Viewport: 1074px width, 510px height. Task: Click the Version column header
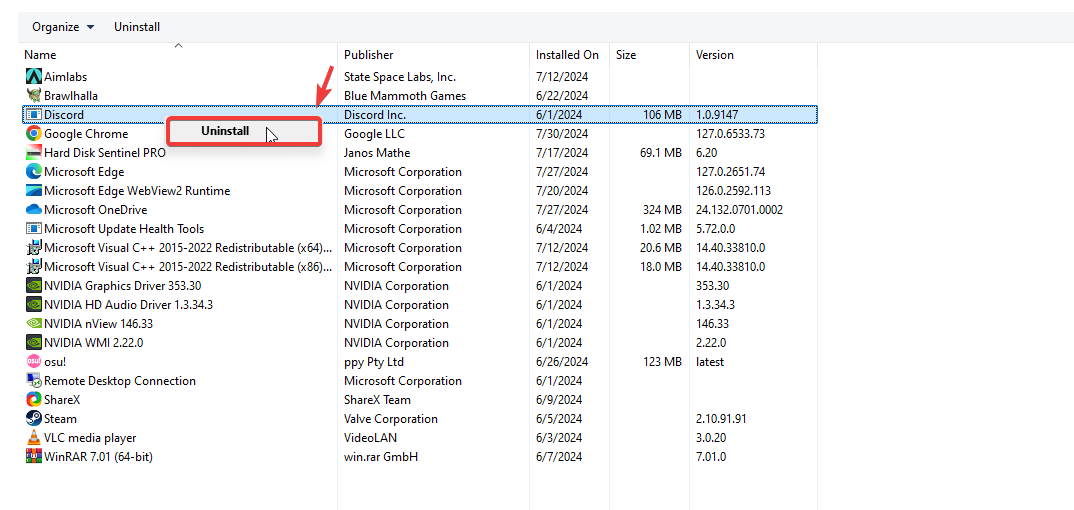coord(715,55)
